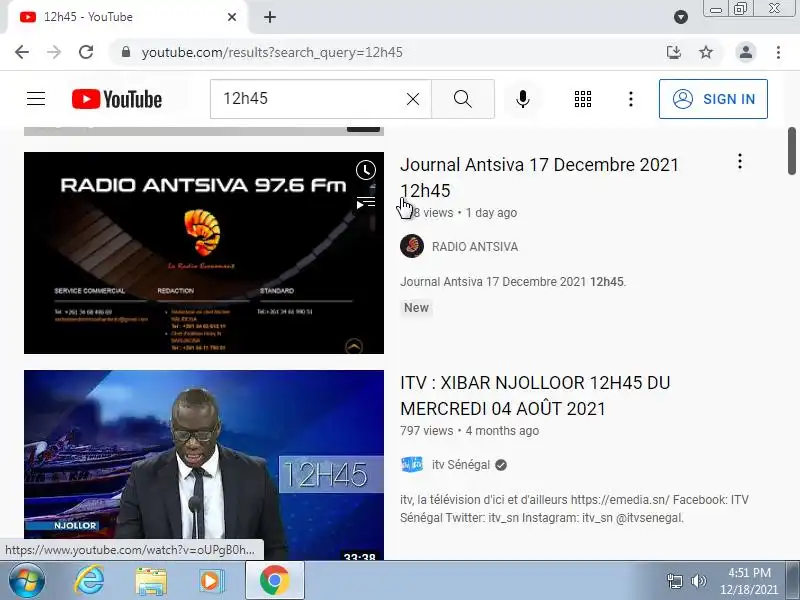Click itv Sénégal channel avatar
Screen dimensions: 800x600
coord(412,465)
